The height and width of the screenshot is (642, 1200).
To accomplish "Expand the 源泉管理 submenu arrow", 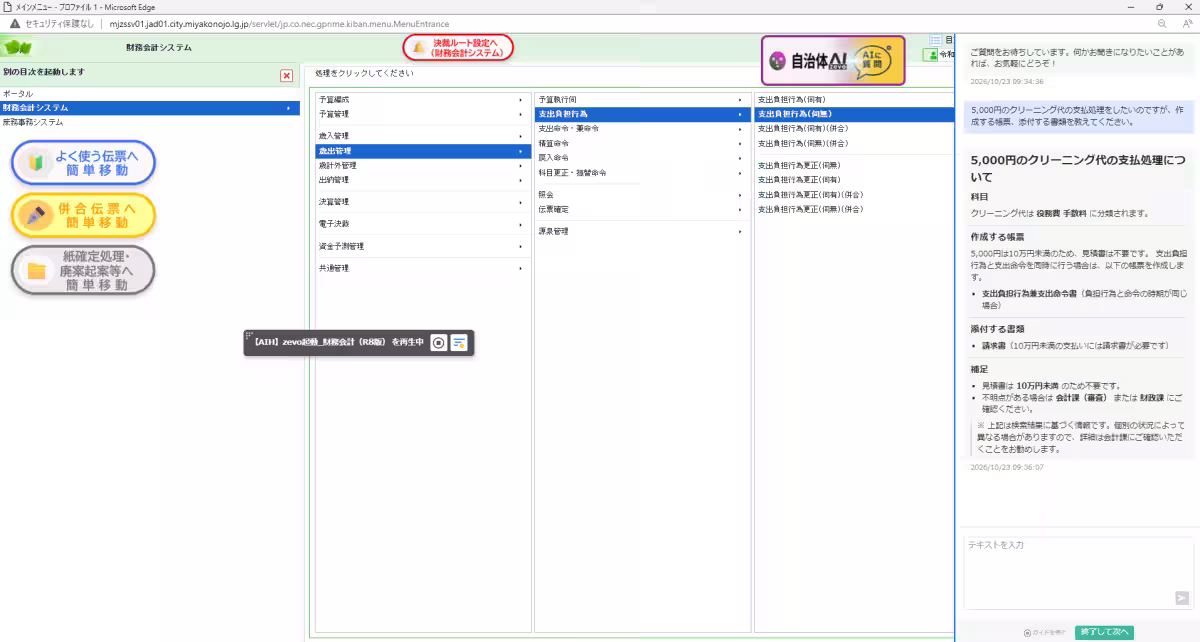I will pos(740,231).
